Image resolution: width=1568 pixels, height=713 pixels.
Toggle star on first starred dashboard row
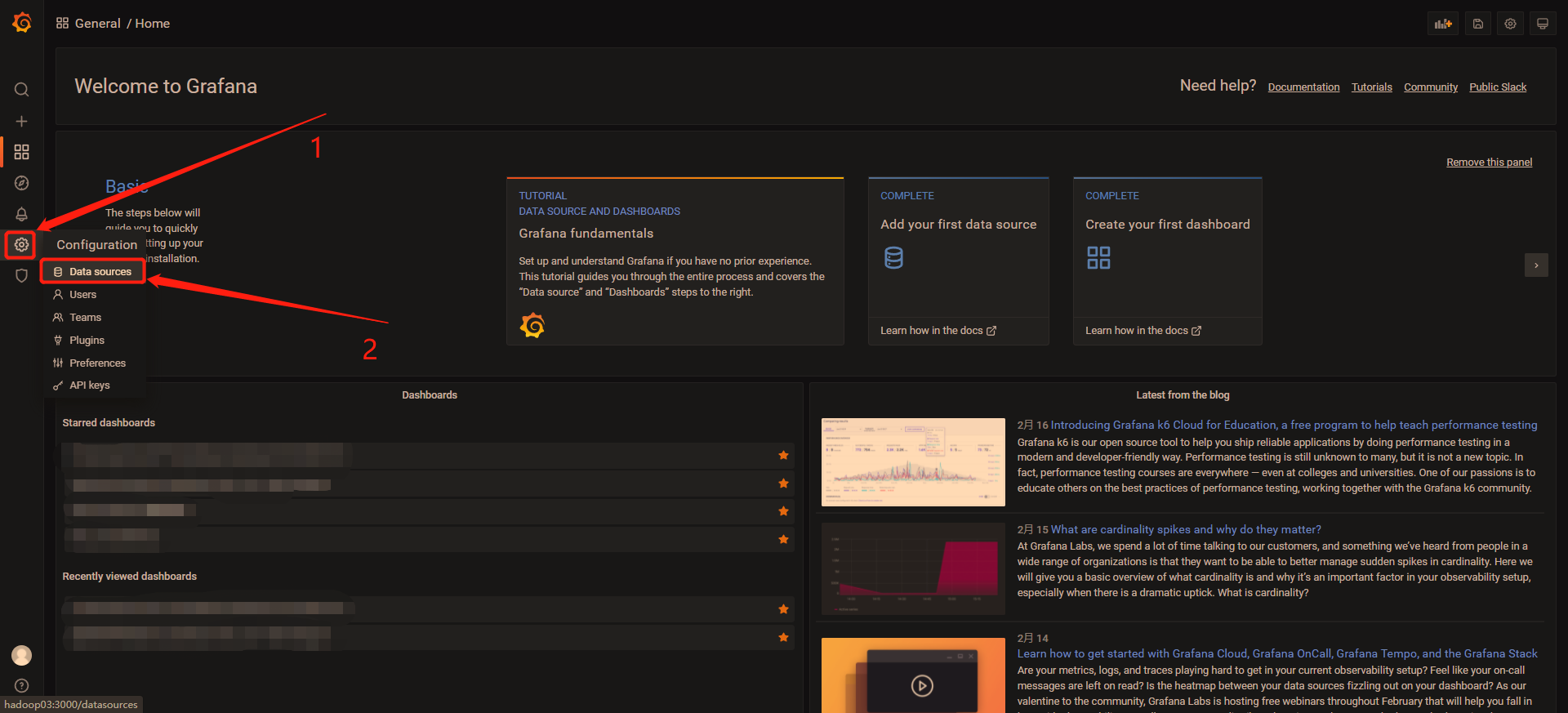783,456
